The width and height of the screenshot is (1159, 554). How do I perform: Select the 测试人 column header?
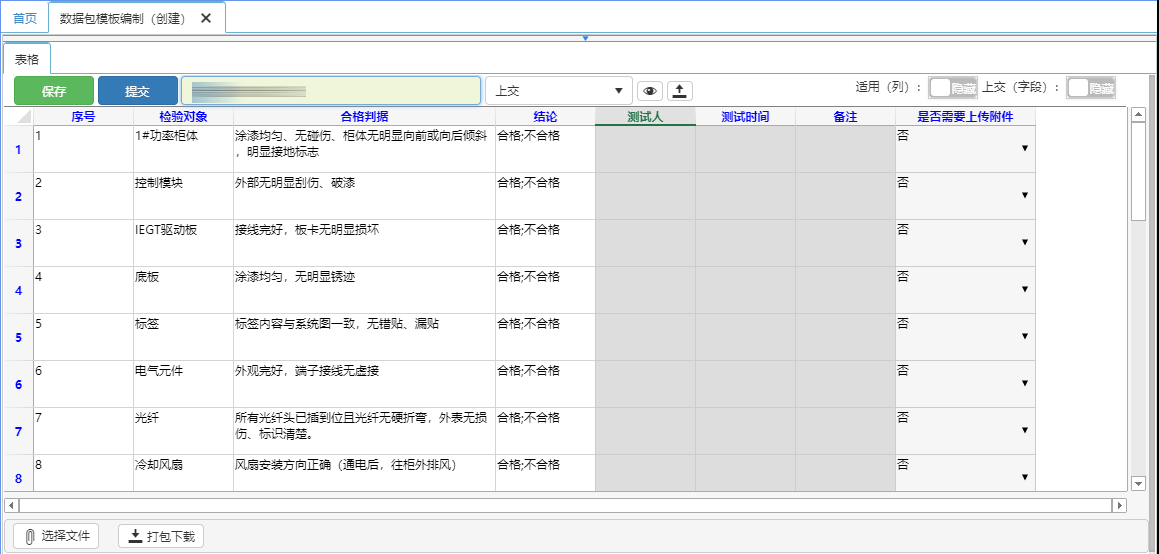(x=645, y=117)
